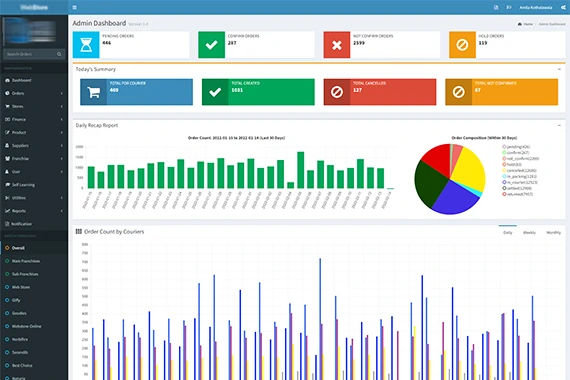Expand the Suppliers submenu arrow
Screen dimensions: 570x380
(62, 146)
